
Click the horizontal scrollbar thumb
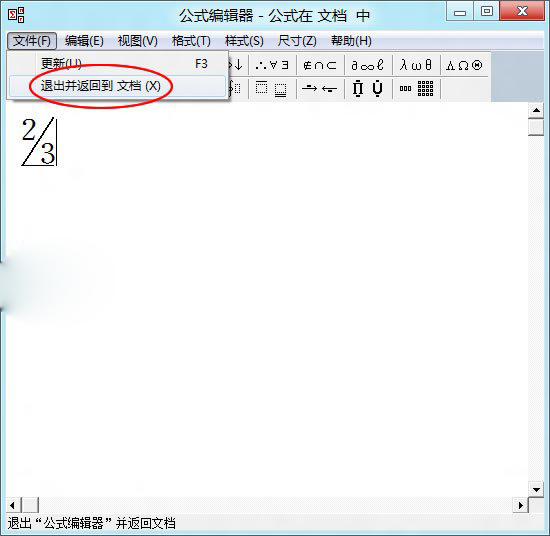(30, 505)
